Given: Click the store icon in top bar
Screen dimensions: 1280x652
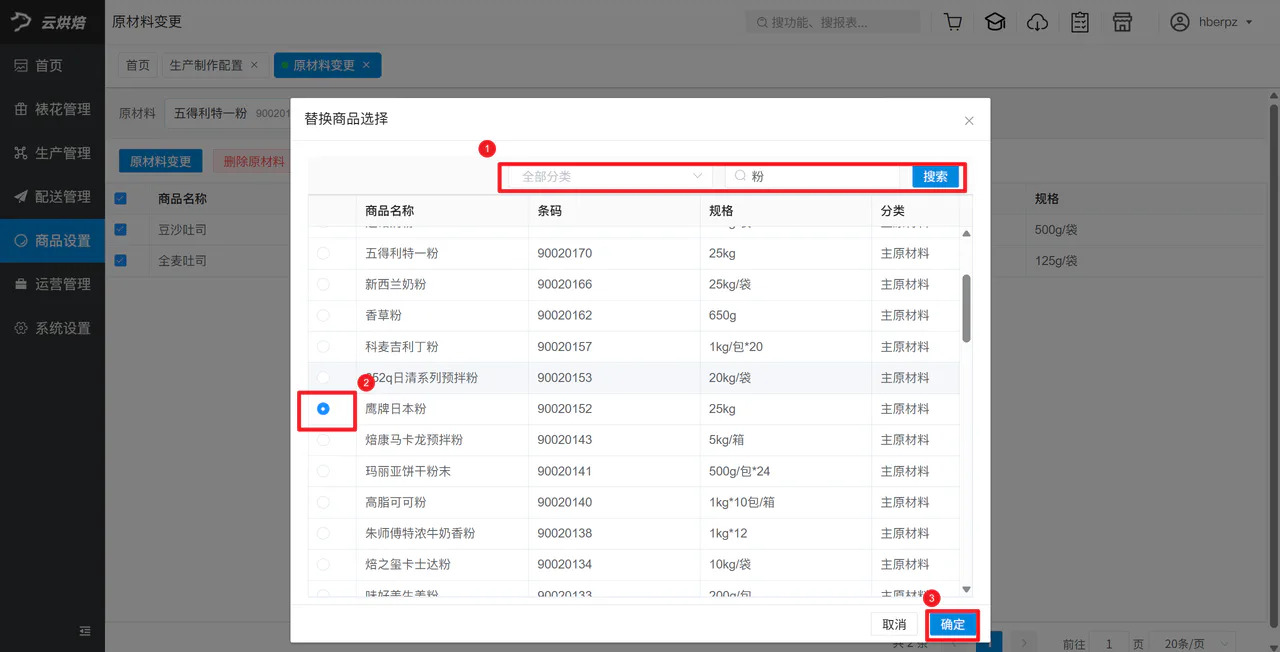Looking at the screenshot, I should (1122, 22).
